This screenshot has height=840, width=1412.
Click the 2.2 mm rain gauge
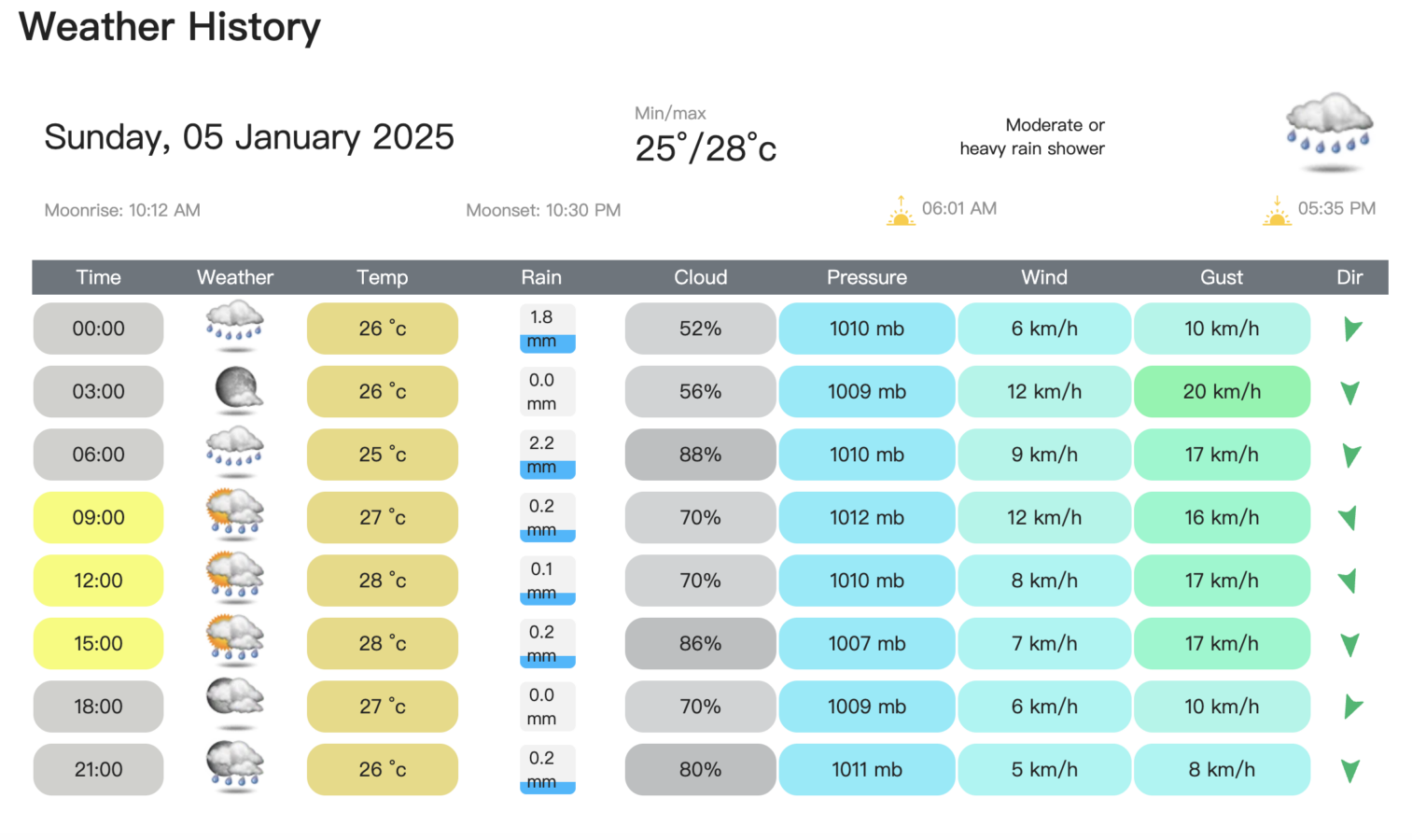point(547,455)
